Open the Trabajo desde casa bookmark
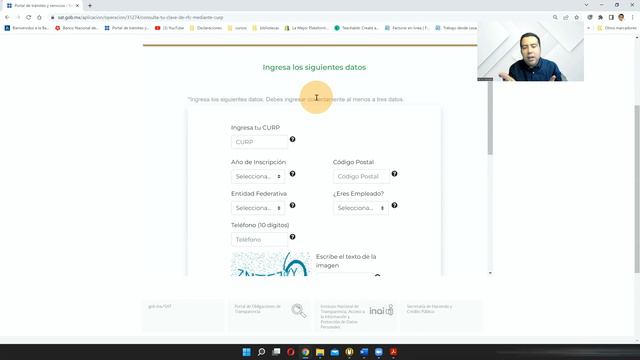Screen dimensions: 640x360 456,28
